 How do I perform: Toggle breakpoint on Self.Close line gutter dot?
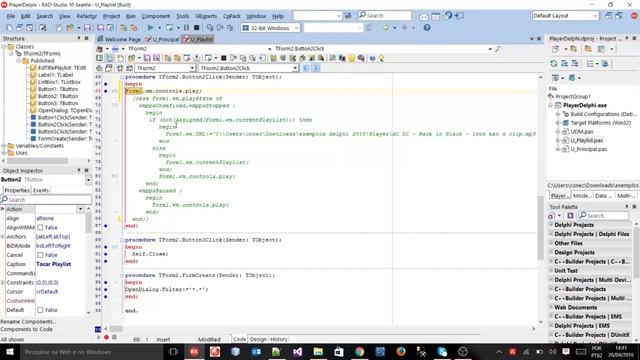[106, 254]
